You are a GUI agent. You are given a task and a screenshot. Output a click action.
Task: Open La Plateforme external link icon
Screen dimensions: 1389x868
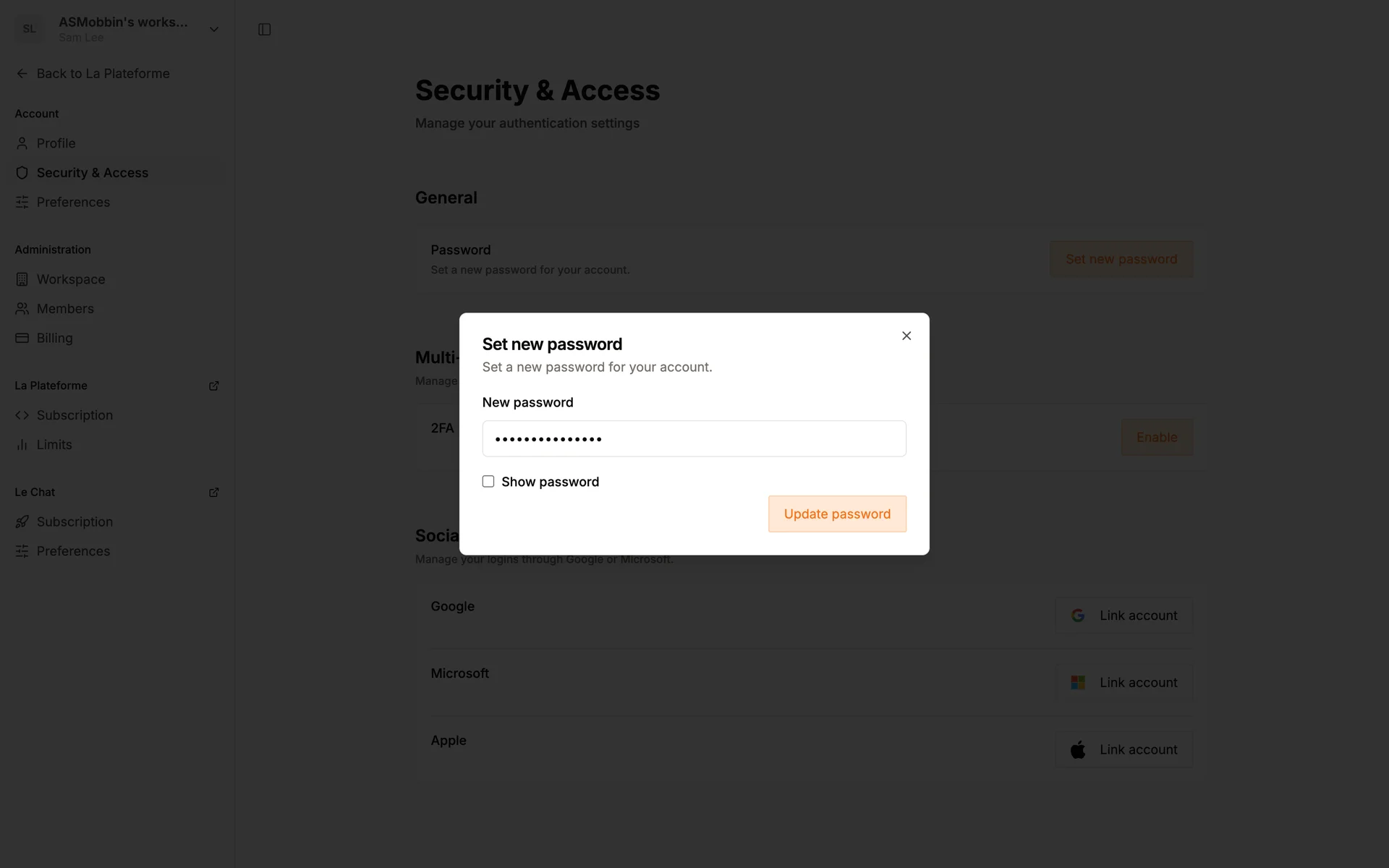213,386
